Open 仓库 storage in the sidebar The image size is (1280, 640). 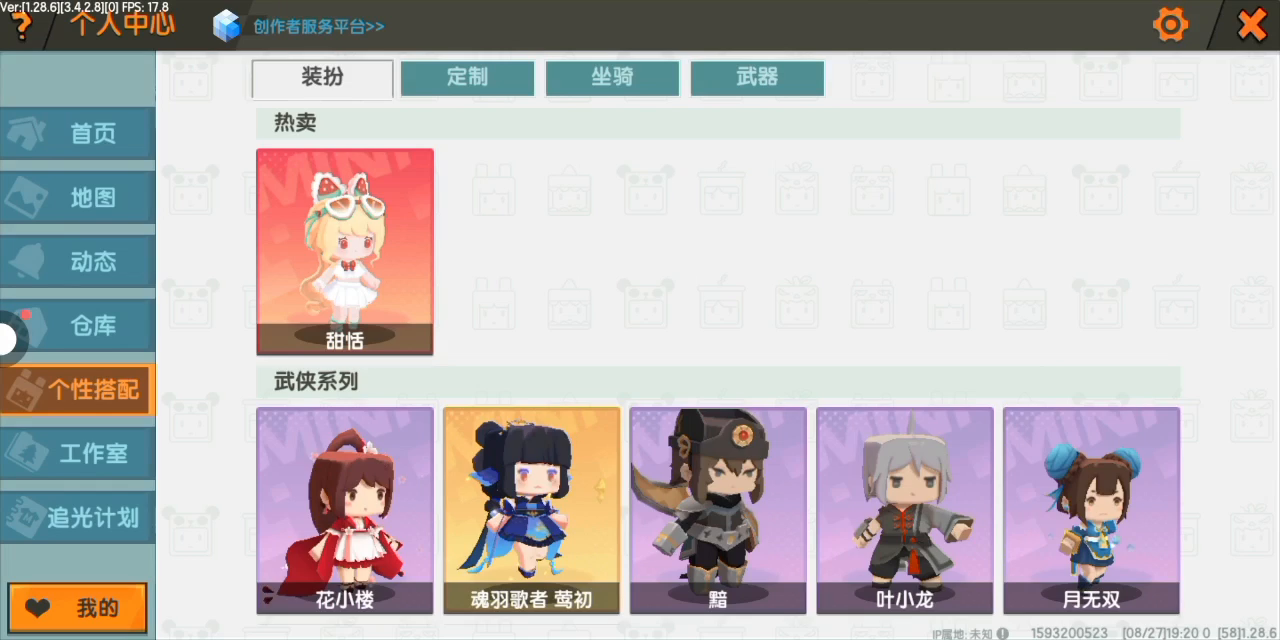point(77,325)
